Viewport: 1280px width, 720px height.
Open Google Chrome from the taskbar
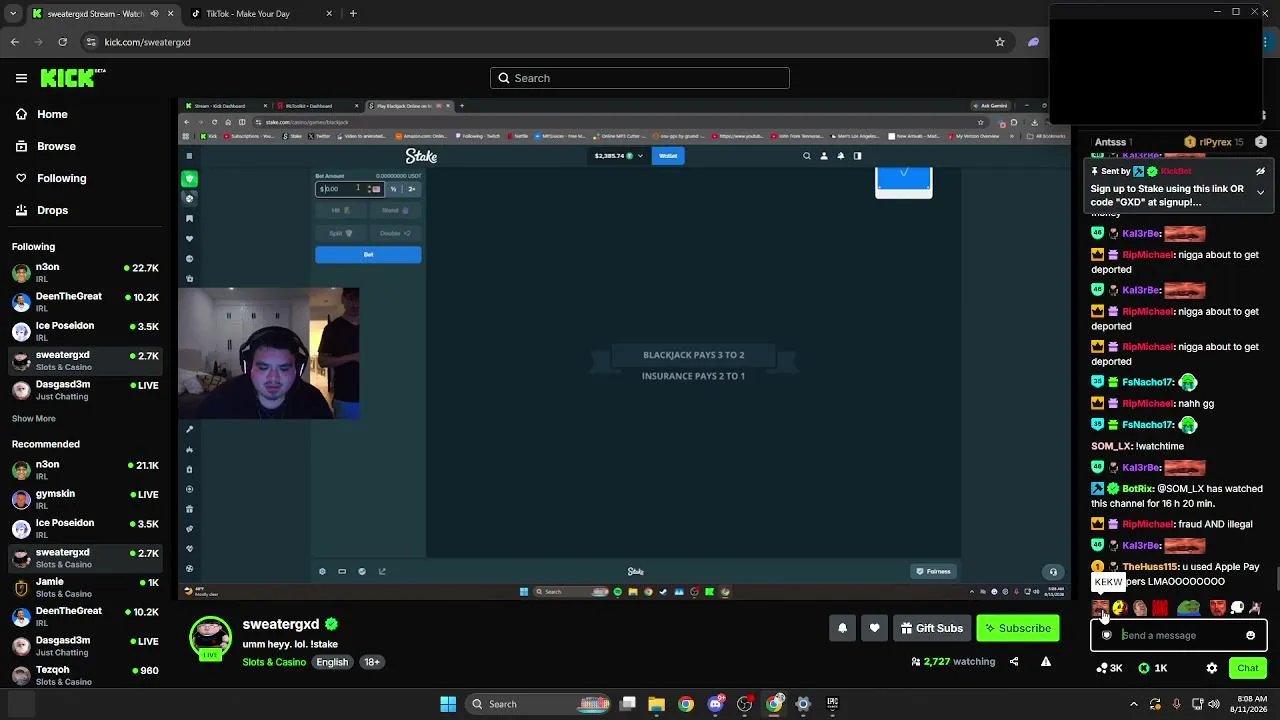685,704
